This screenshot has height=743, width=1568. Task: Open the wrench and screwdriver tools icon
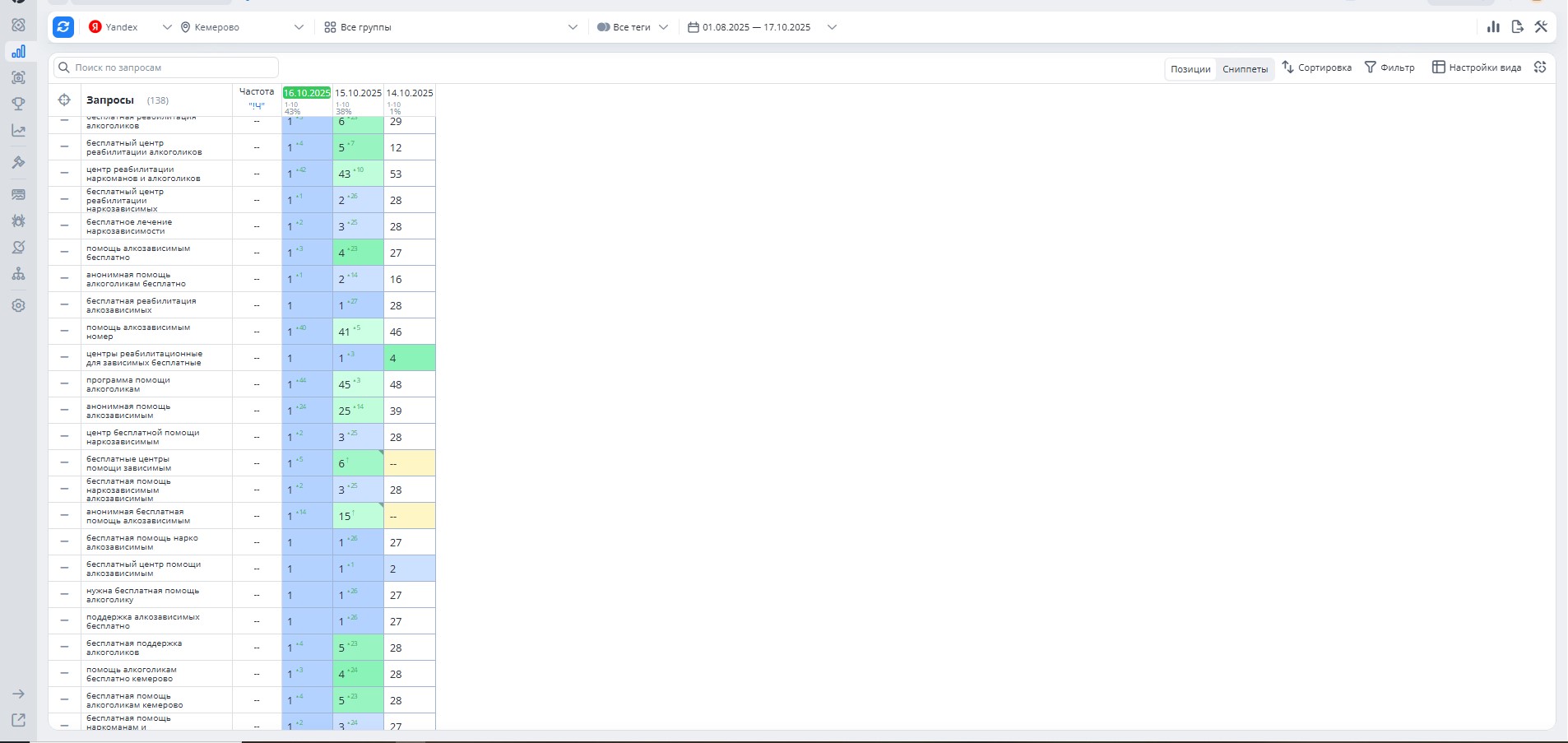1541,27
